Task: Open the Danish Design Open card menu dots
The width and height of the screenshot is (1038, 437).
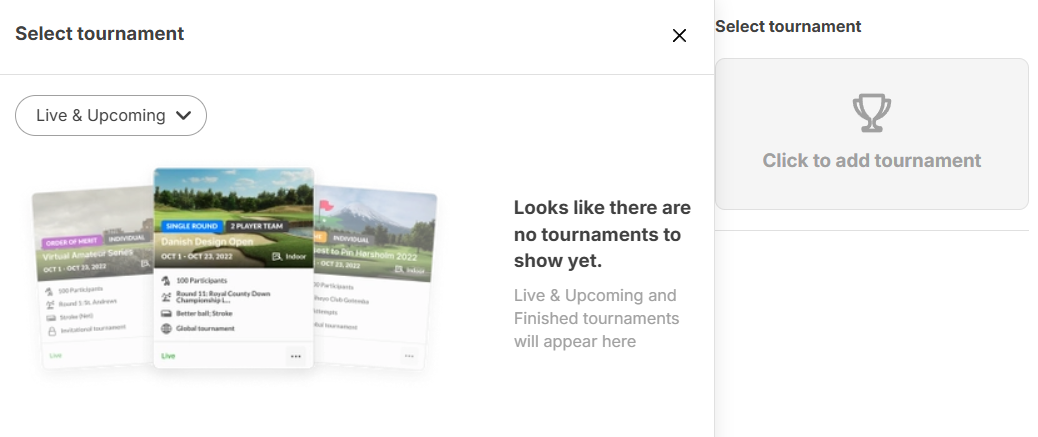Action: pyautogui.click(x=296, y=356)
